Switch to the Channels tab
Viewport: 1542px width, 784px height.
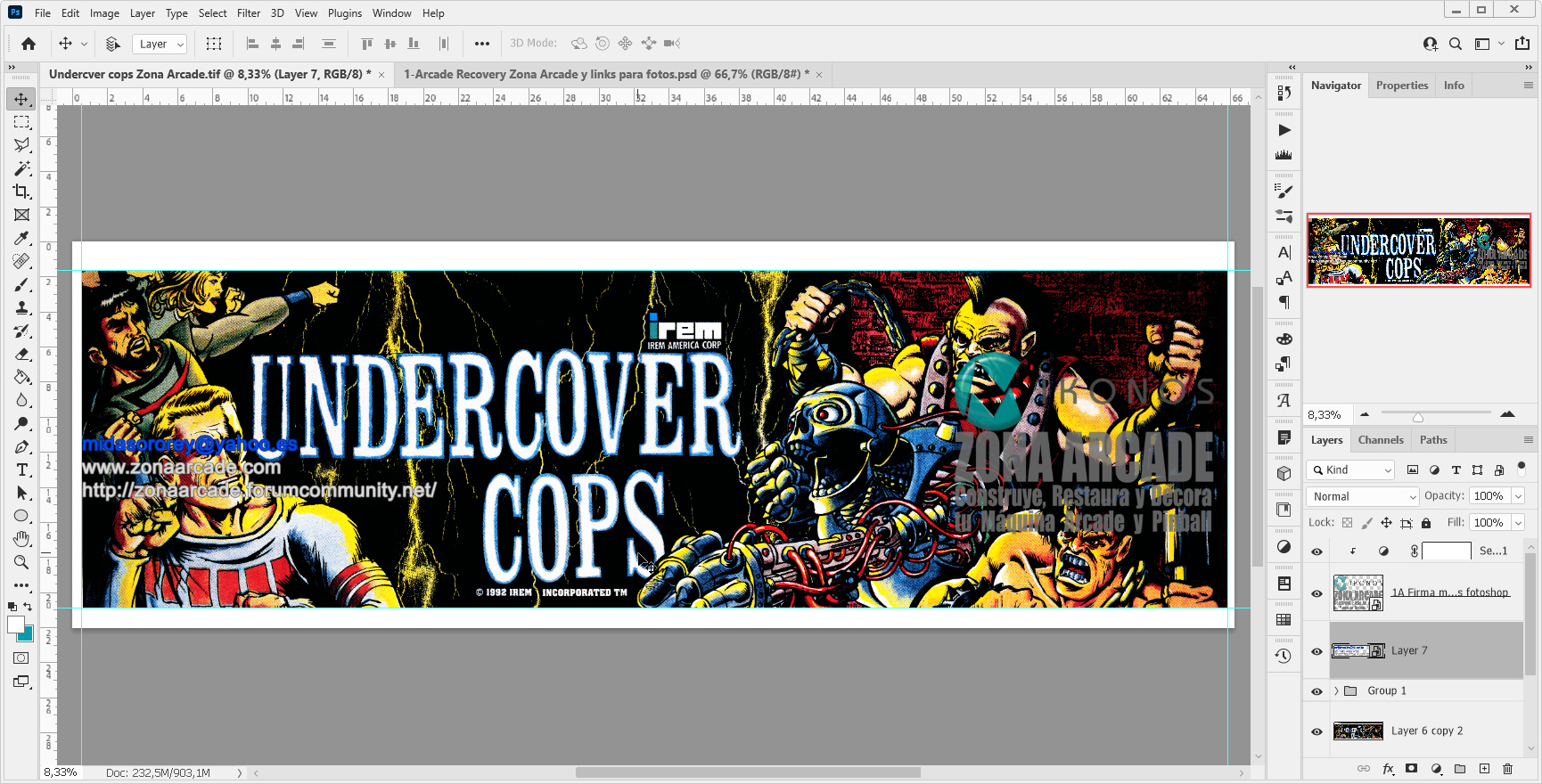click(x=1381, y=440)
